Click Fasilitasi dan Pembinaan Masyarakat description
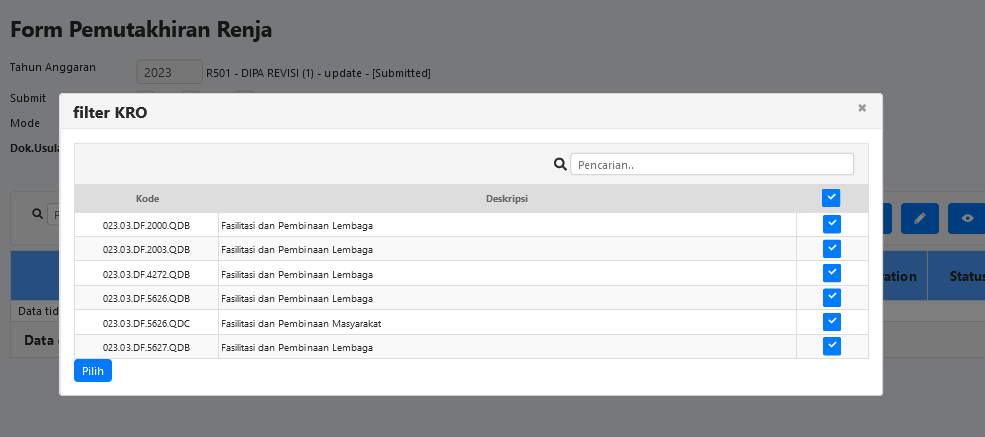This screenshot has width=985, height=437. pyautogui.click(x=301, y=323)
